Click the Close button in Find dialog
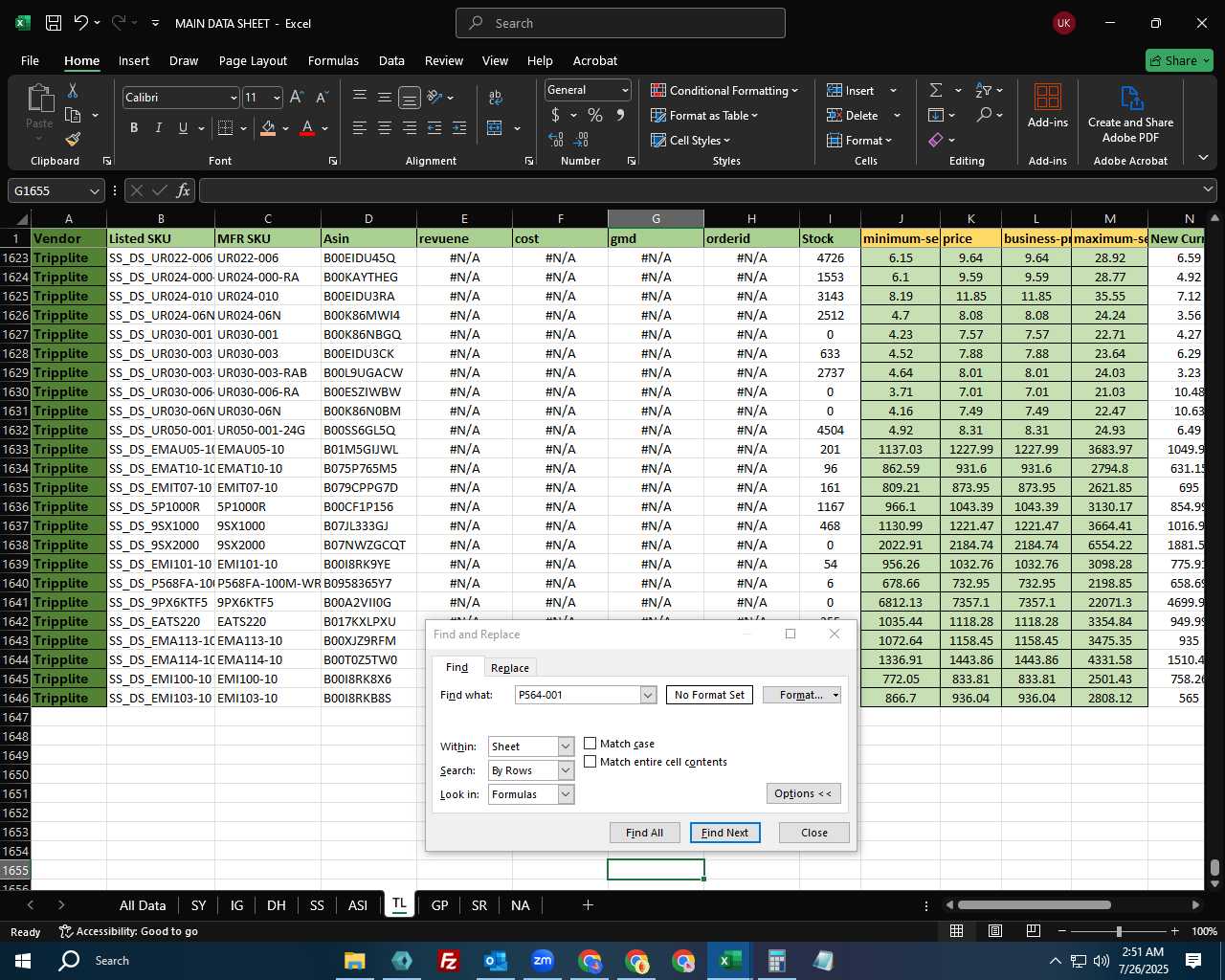1225x980 pixels. coord(814,833)
